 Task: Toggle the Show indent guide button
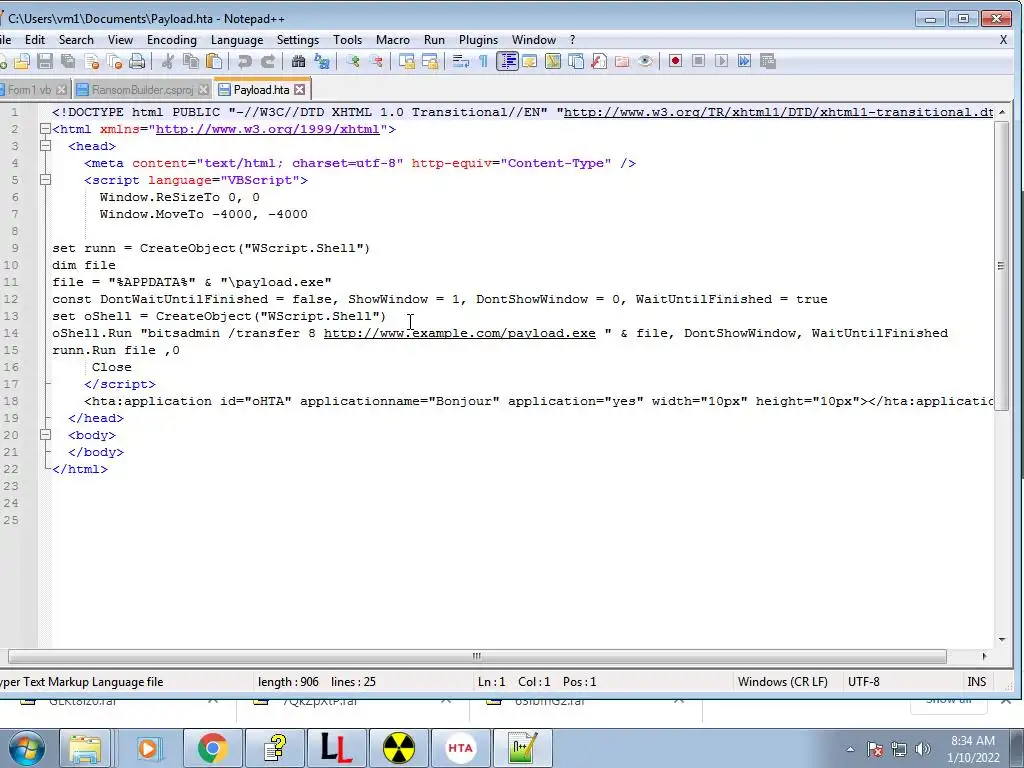507,61
